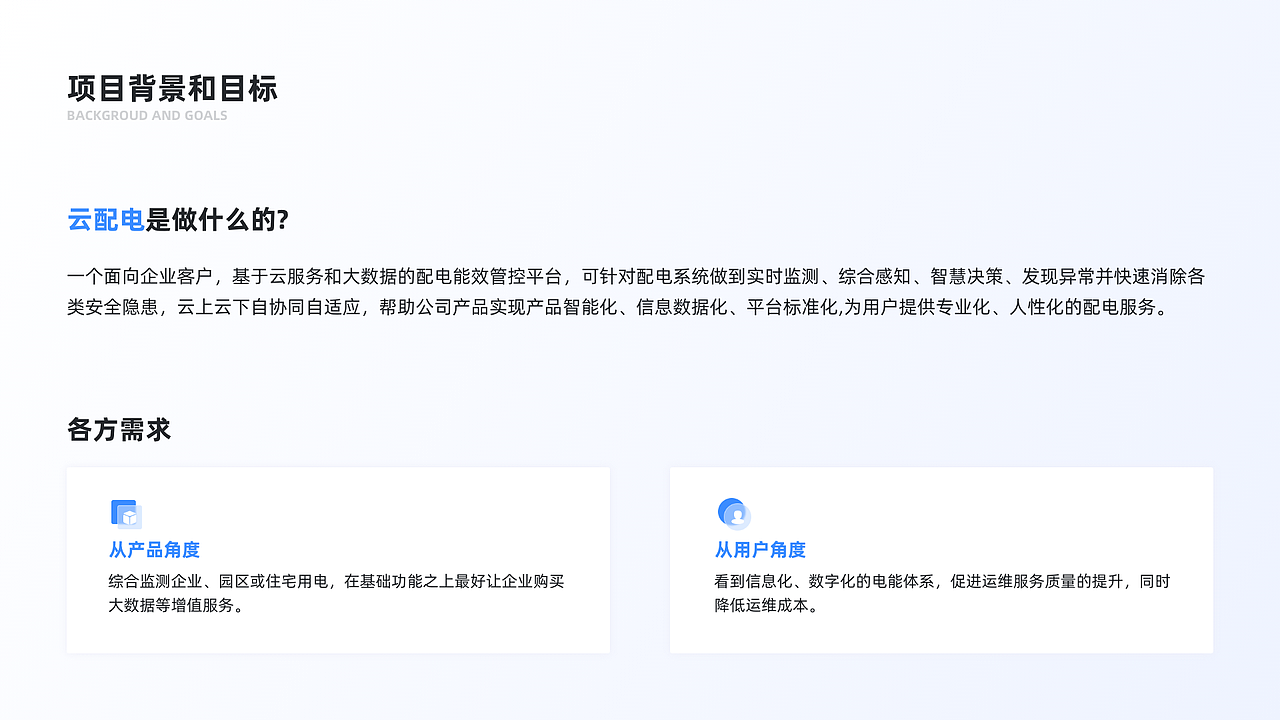Click the user avatar icon on the user card
This screenshot has width=1280, height=720.
[x=733, y=513]
